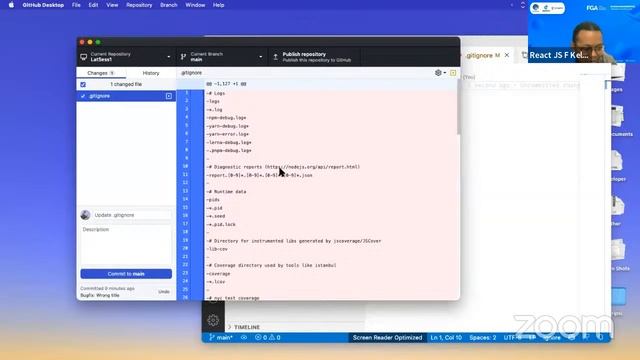Click the .gitignore tab in VS Code
Screen dimensions: 640x360
483,55
